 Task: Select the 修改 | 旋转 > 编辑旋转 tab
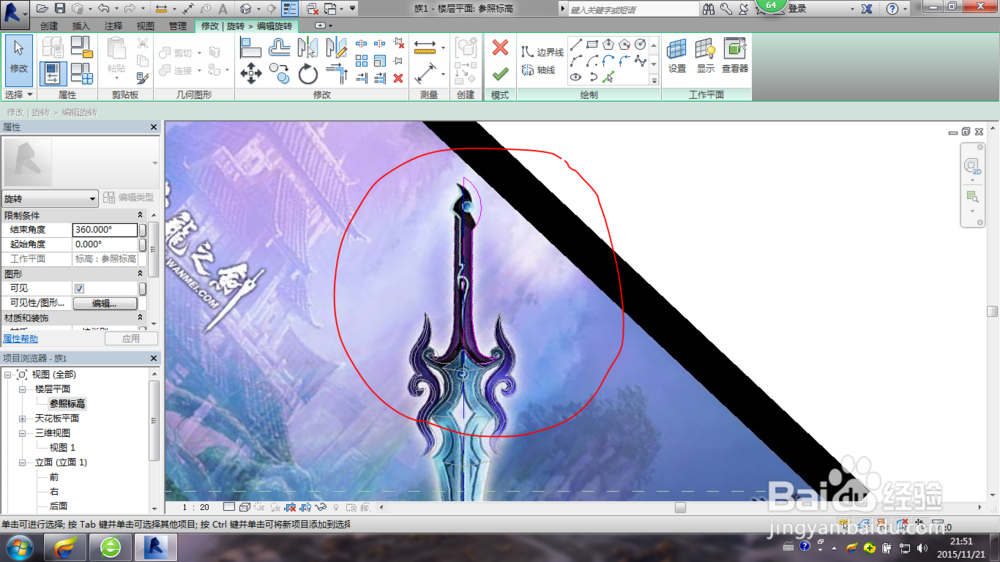[246, 26]
